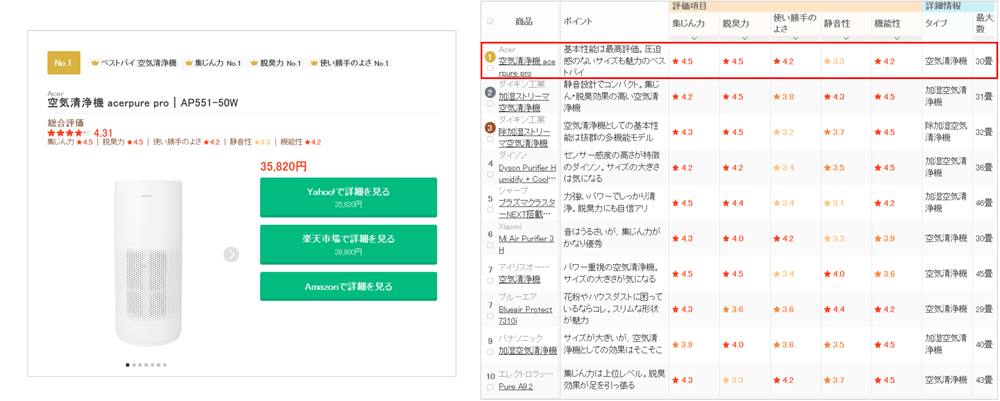Image resolution: width=1000 pixels, height=401 pixels.
Task: Open the プラズマクラスターNEXT搭載 link
Action: [527, 208]
